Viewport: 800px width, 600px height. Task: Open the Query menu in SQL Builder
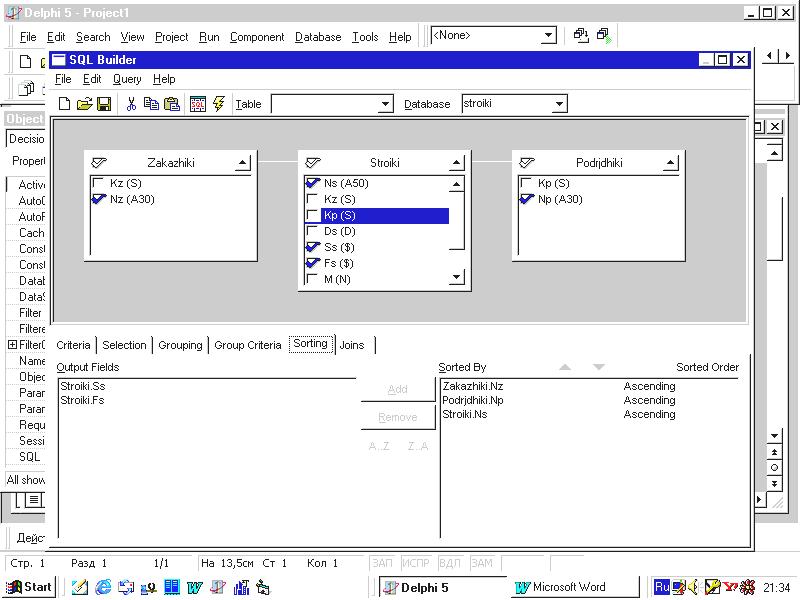127,79
